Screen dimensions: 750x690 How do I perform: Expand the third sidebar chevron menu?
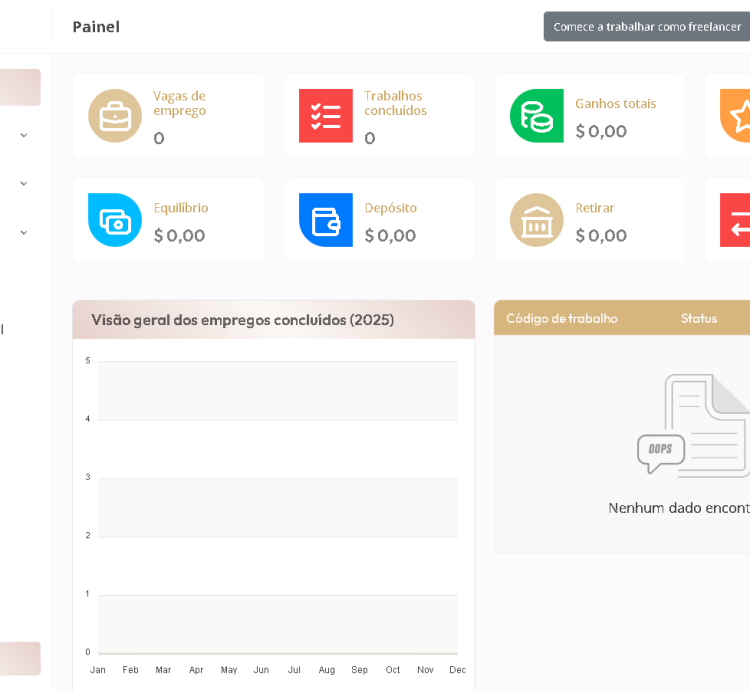coord(24,232)
